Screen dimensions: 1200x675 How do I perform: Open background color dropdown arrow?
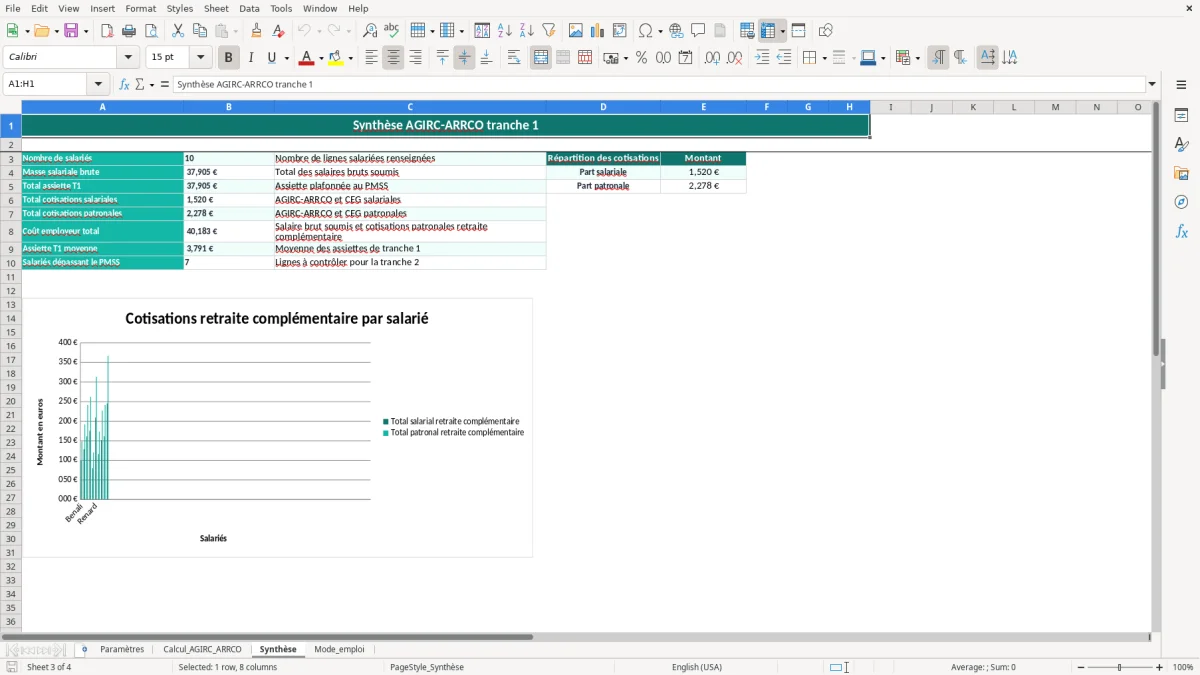tap(350, 58)
